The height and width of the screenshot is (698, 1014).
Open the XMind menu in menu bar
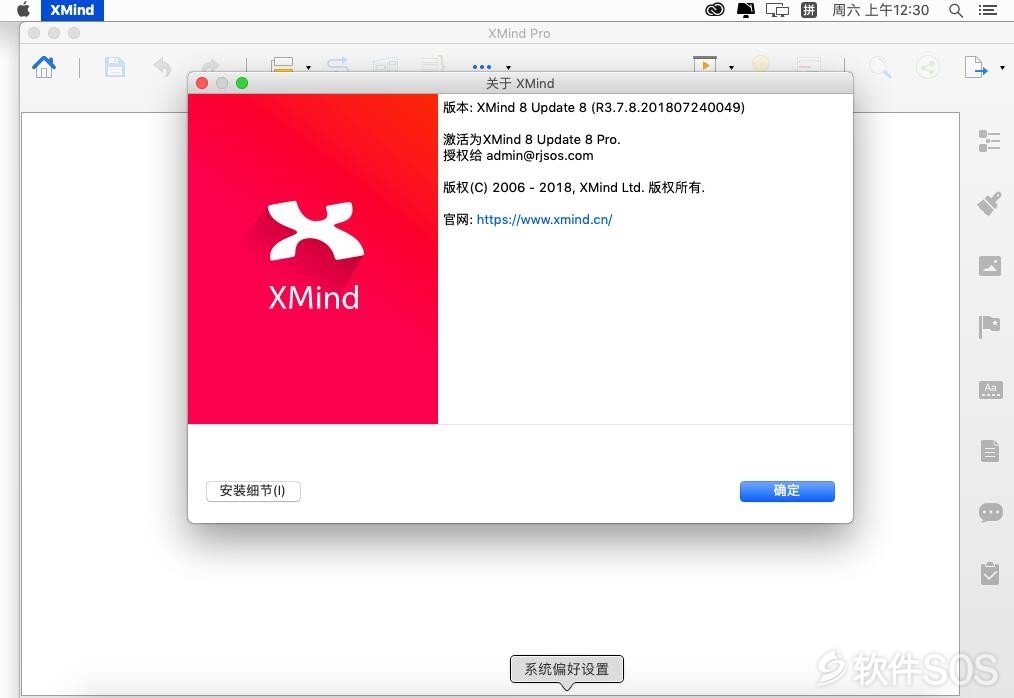click(x=72, y=10)
